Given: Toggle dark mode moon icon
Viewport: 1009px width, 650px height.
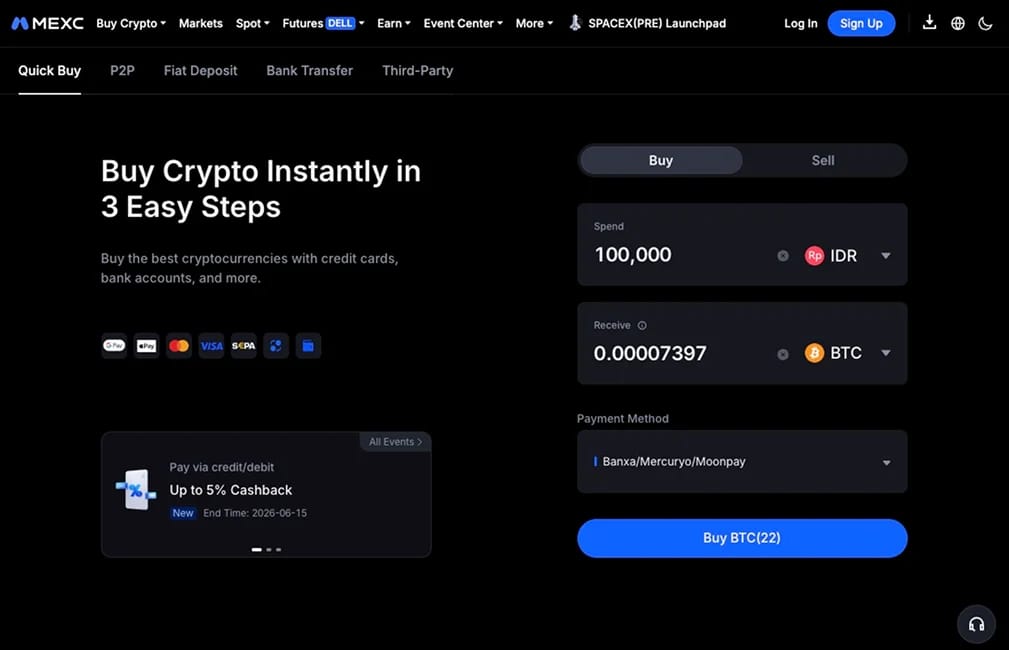Looking at the screenshot, I should click(x=985, y=24).
